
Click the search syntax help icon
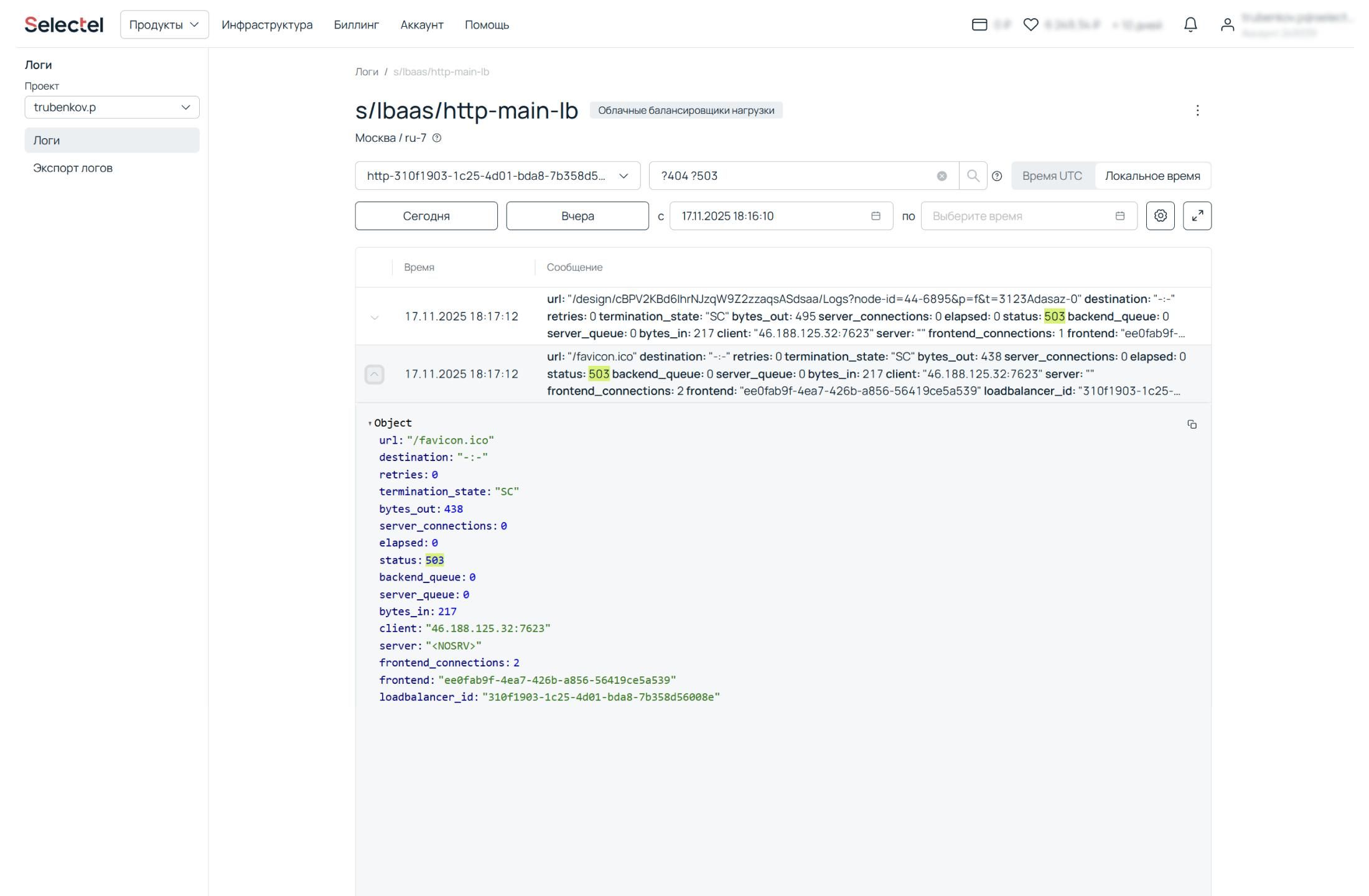coord(997,176)
